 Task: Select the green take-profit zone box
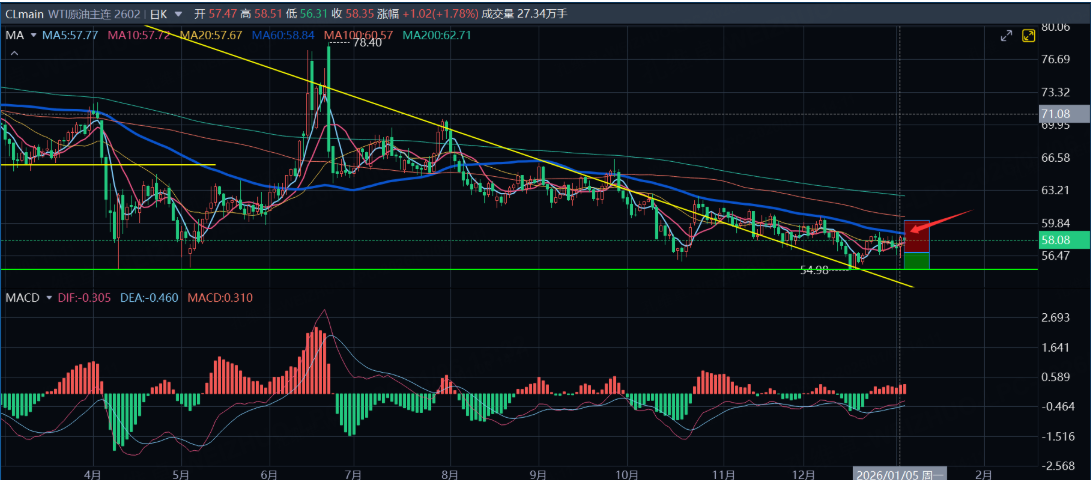click(917, 261)
